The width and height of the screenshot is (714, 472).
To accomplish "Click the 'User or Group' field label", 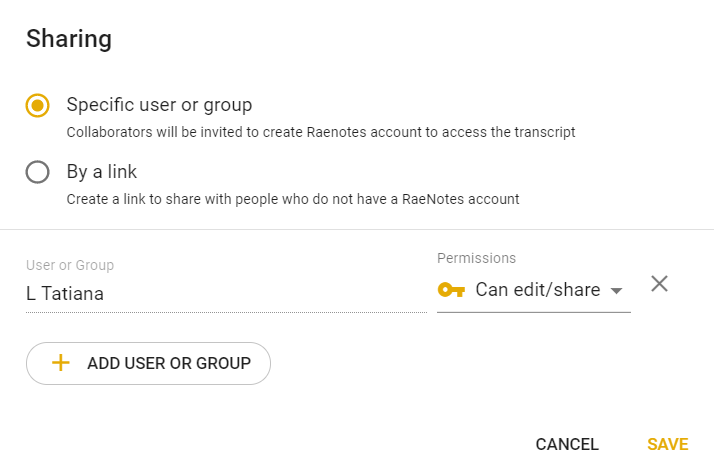I will coord(70,265).
